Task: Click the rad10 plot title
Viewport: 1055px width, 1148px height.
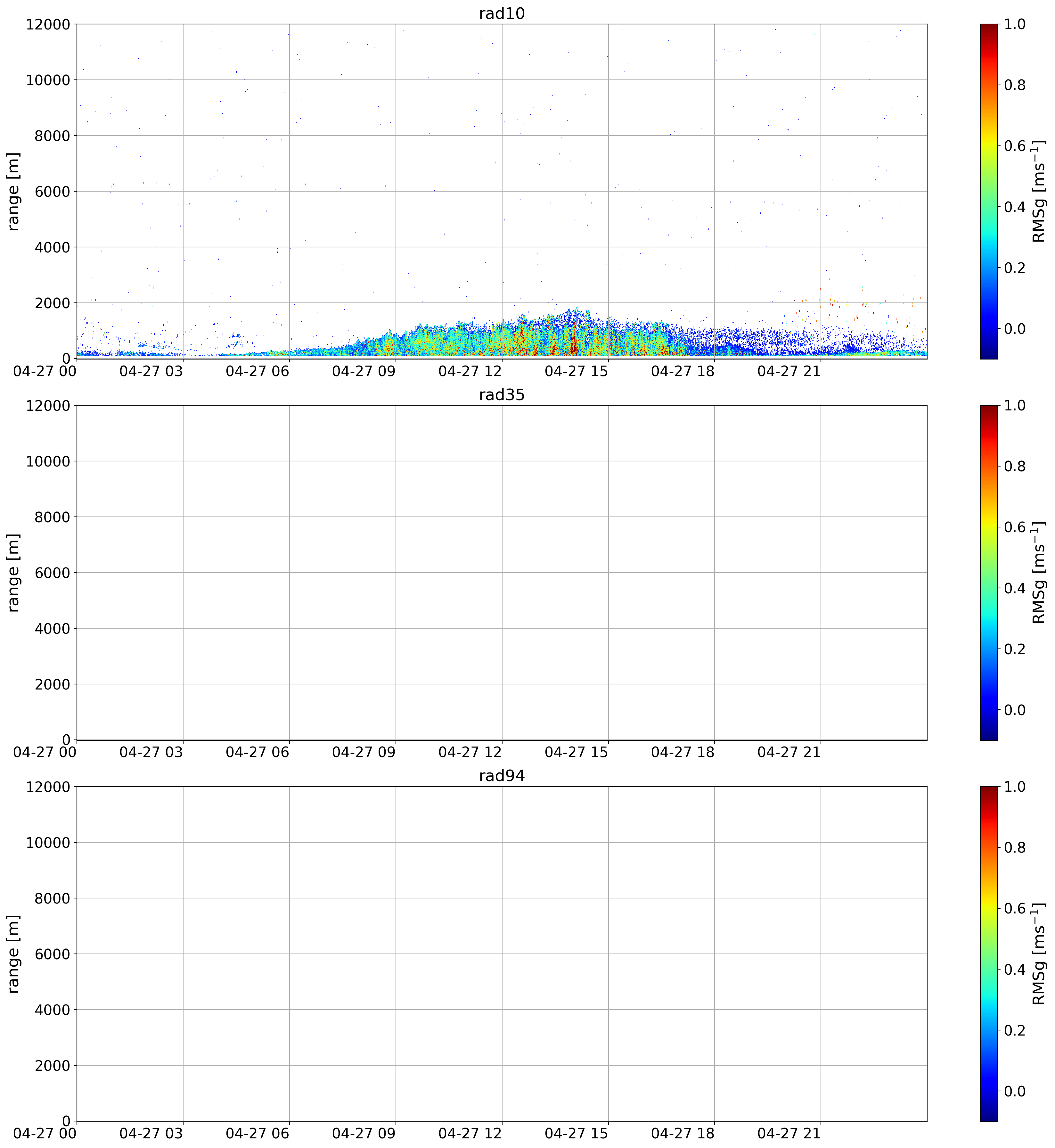Action: pos(501,14)
